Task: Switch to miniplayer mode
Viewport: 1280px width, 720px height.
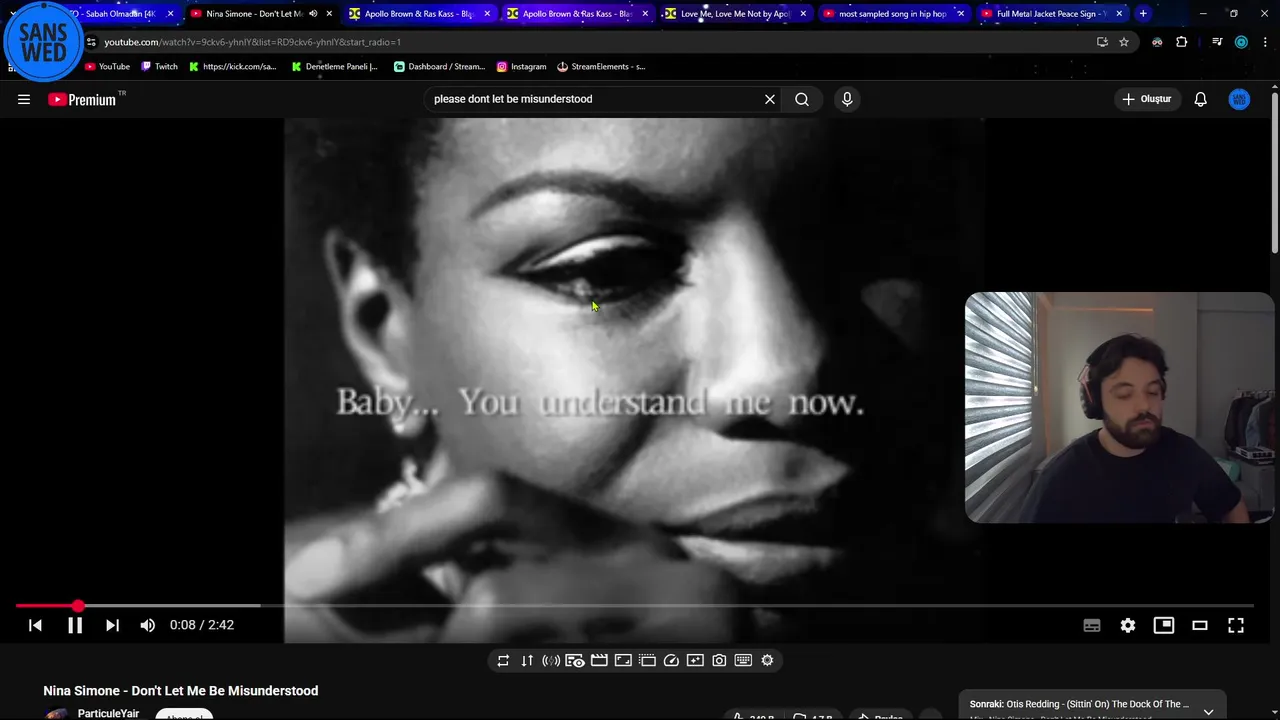Action: pos(1164,625)
